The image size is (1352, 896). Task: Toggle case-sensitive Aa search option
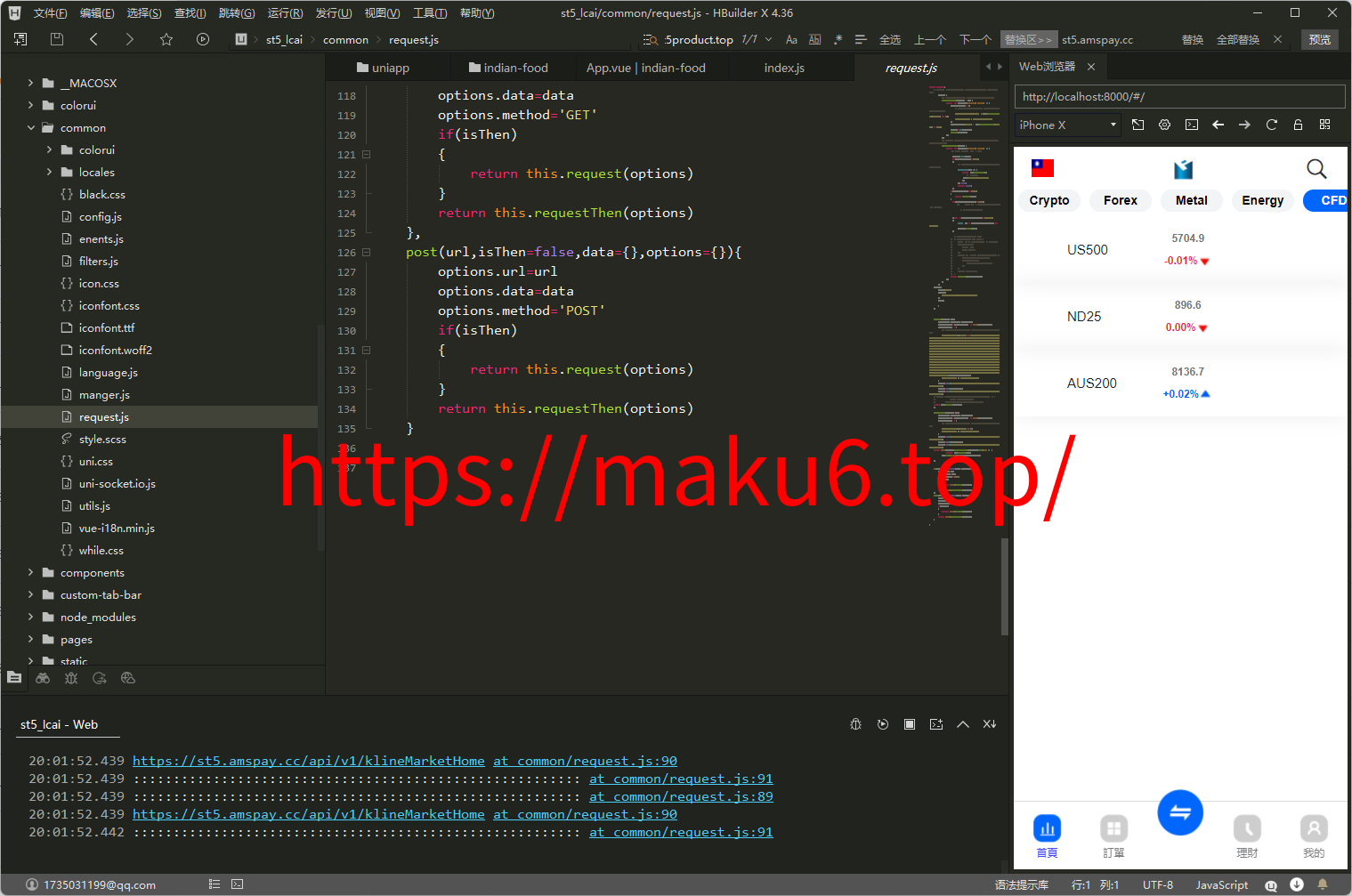pos(791,39)
